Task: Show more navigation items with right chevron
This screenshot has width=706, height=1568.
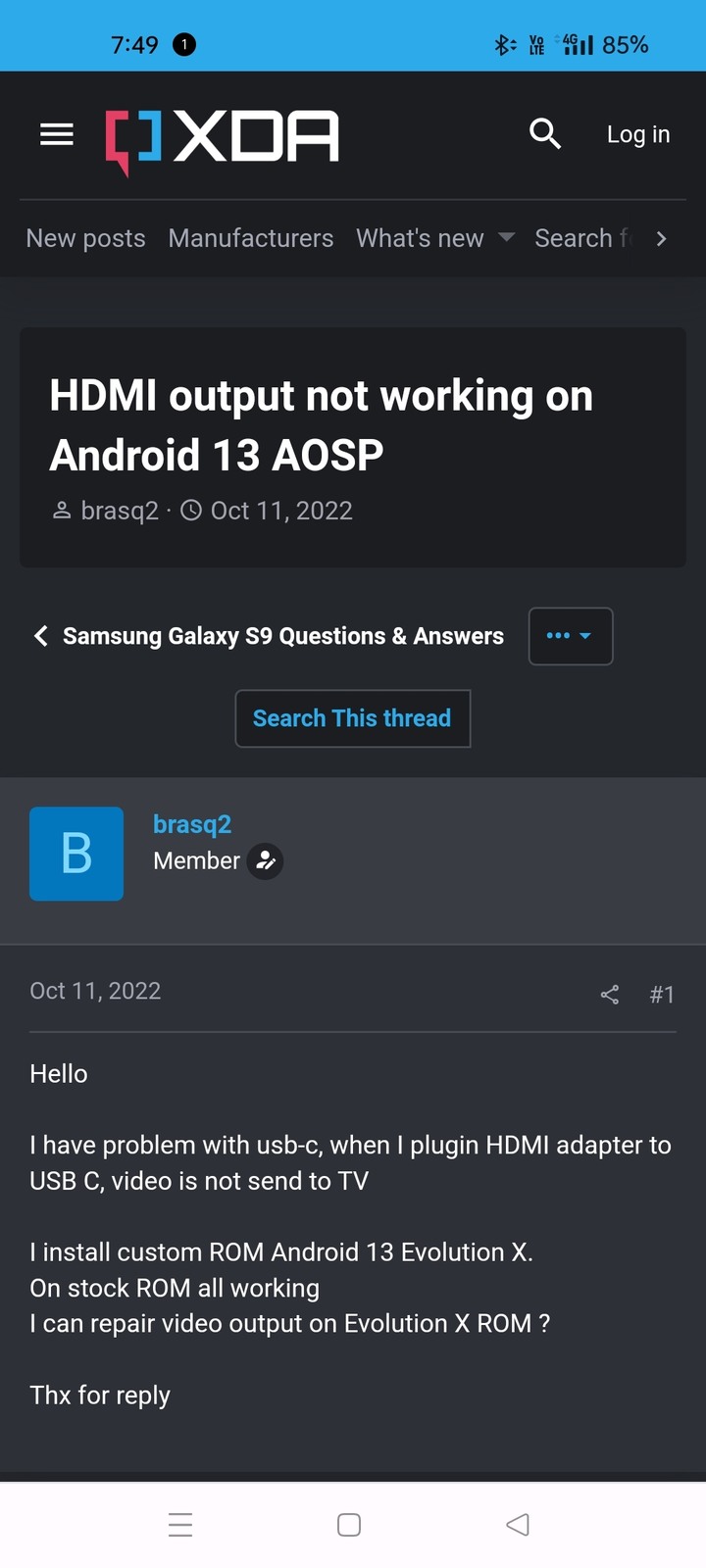Action: [662, 238]
